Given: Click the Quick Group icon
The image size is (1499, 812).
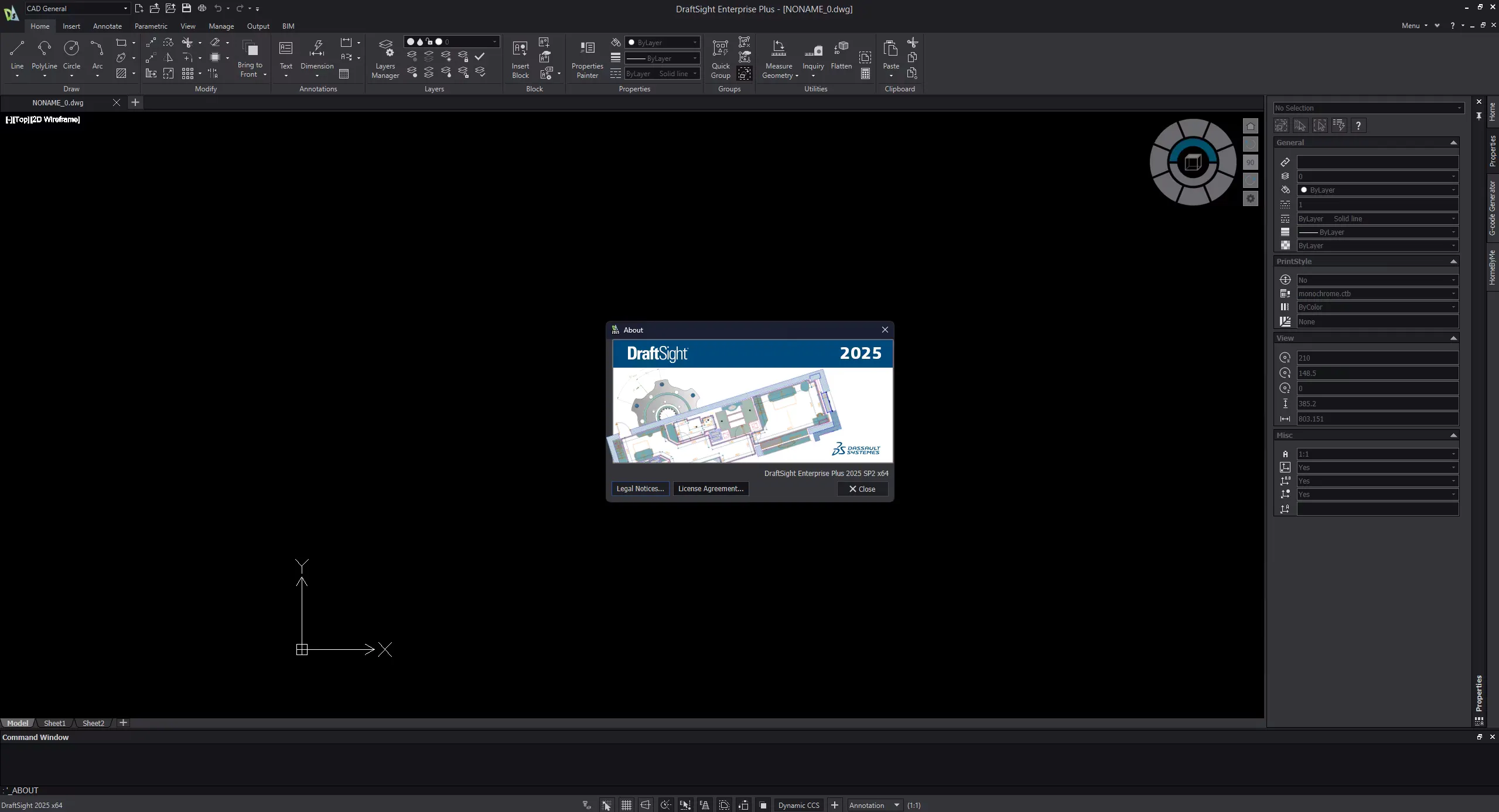Looking at the screenshot, I should click(721, 59).
